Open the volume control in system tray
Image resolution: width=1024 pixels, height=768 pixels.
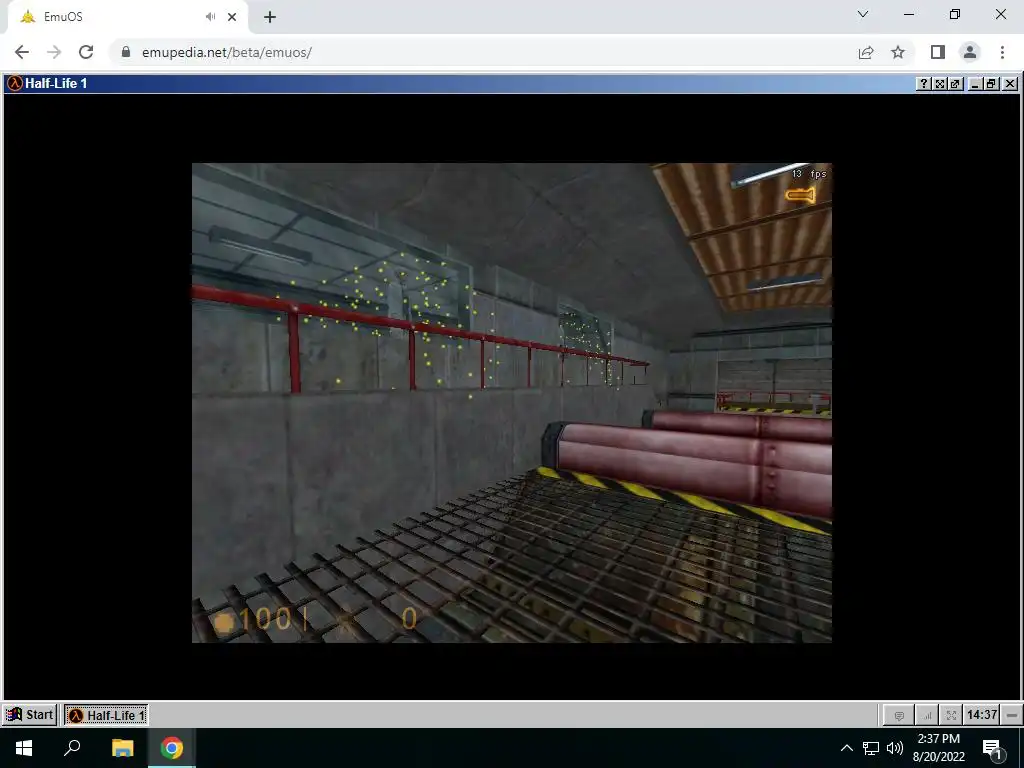(895, 748)
